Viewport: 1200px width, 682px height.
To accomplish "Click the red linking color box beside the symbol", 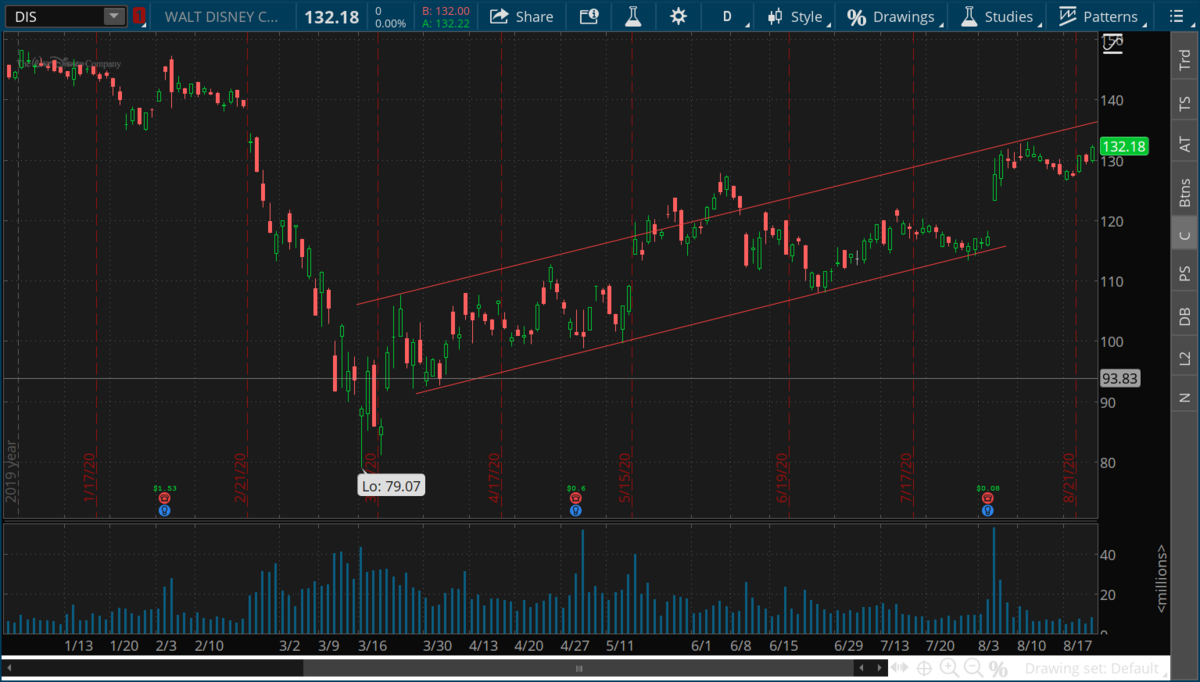I will coord(139,16).
